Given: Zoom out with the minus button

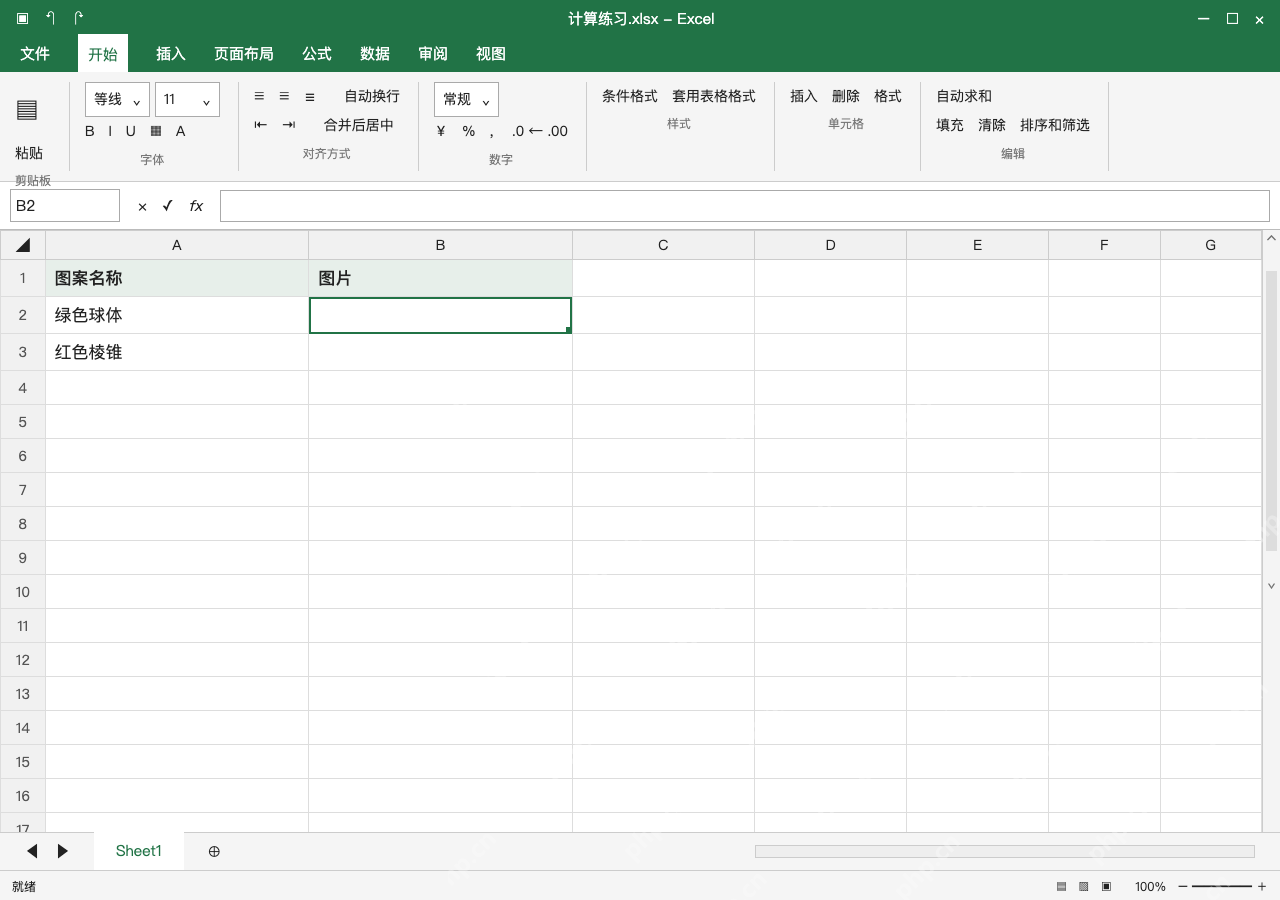Looking at the screenshot, I should pos(1183,886).
